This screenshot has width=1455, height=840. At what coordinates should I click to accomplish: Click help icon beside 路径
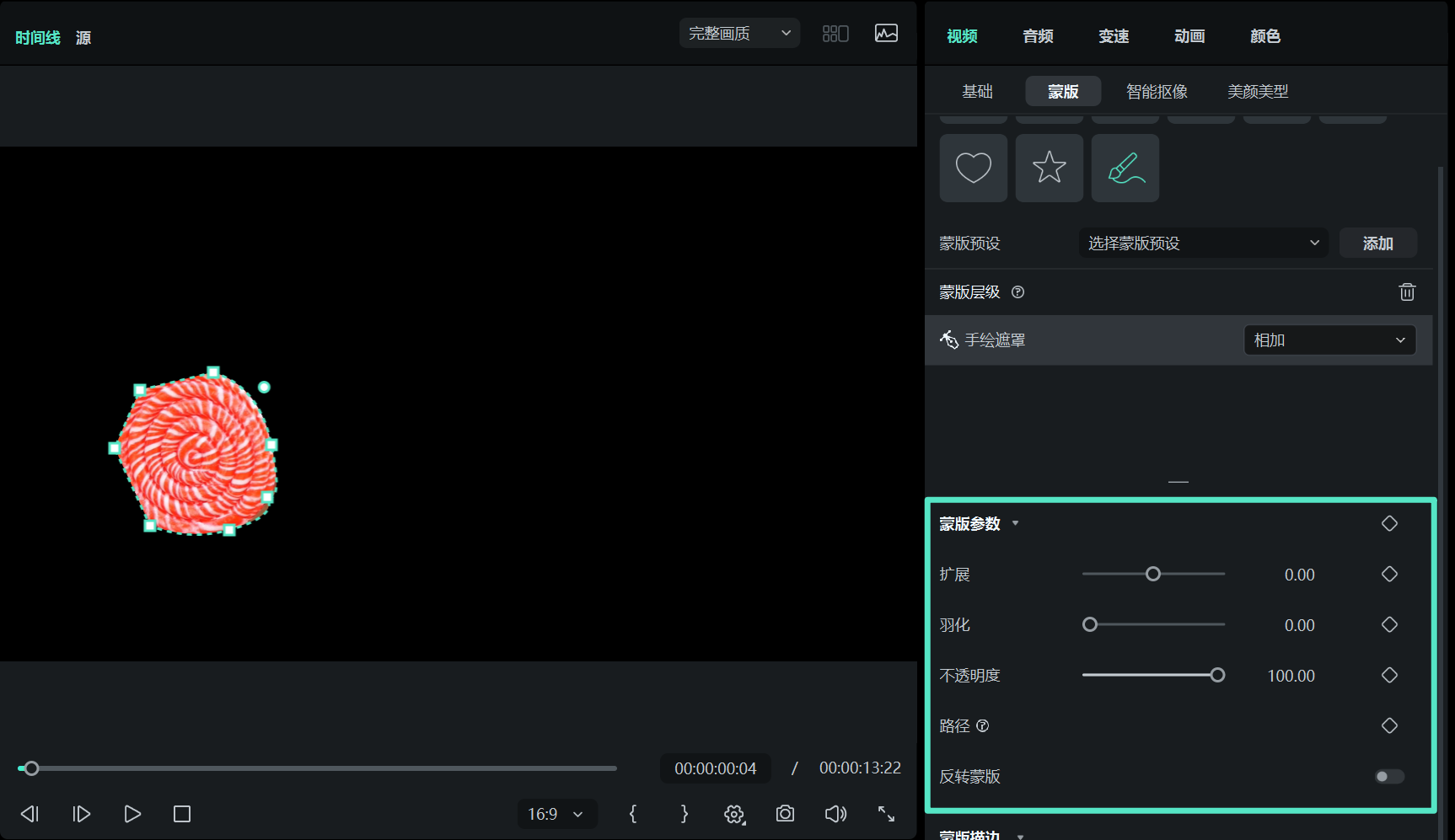[x=983, y=725]
